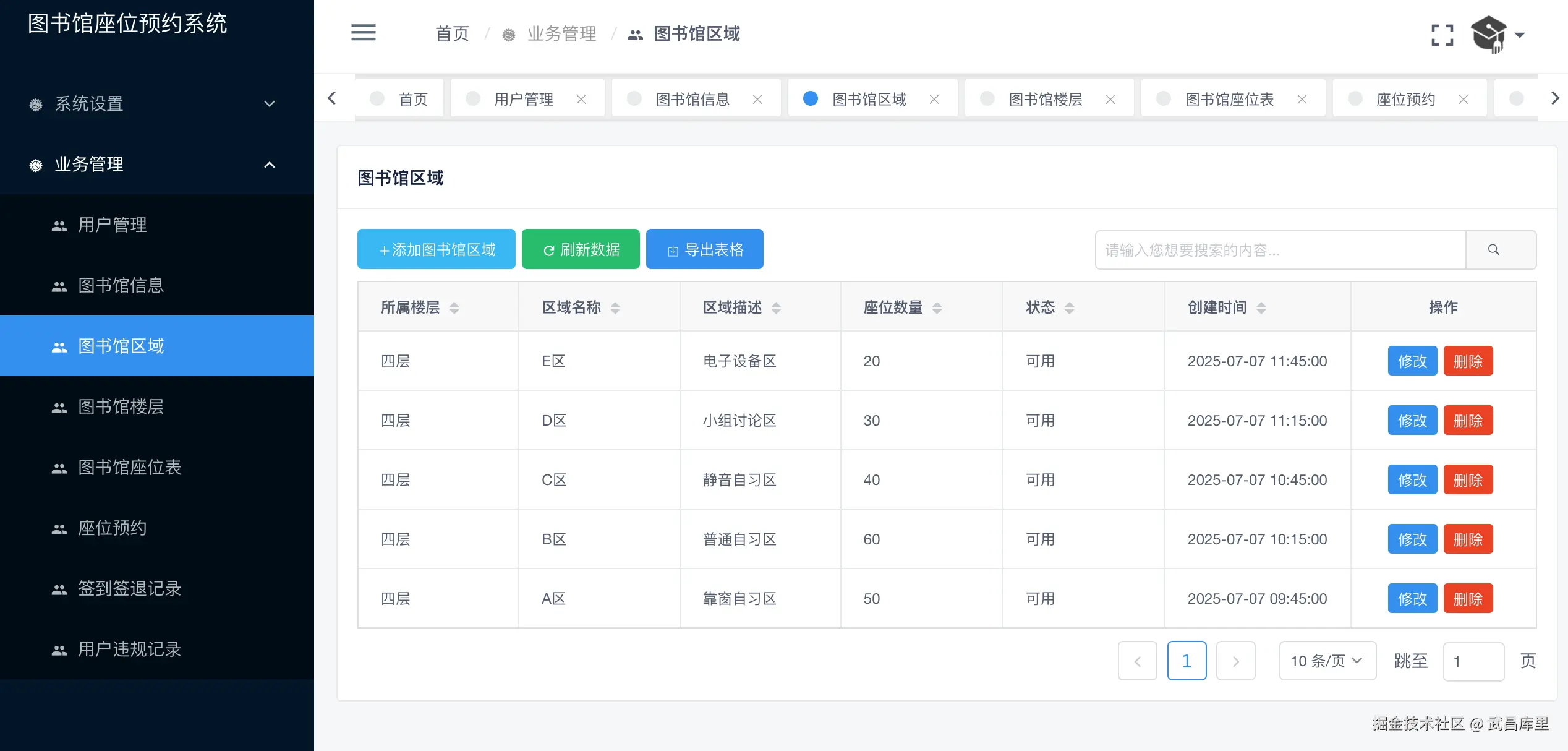Sort by 座位数量 column arrows
This screenshot has width=1568, height=751.
[937, 308]
